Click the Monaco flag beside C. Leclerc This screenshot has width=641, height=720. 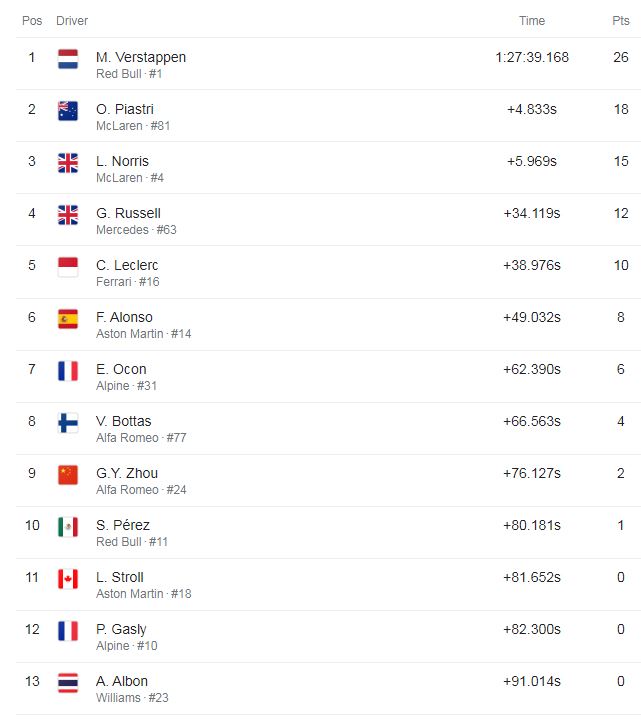pyautogui.click(x=68, y=267)
